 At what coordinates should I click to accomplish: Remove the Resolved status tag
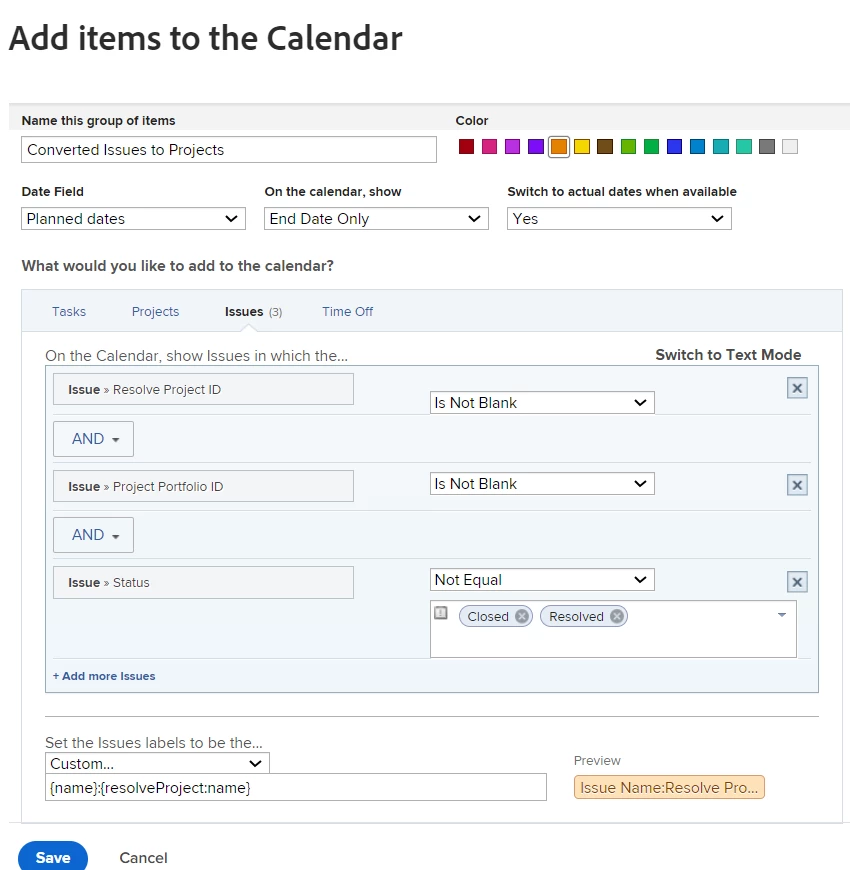pyautogui.click(x=617, y=617)
